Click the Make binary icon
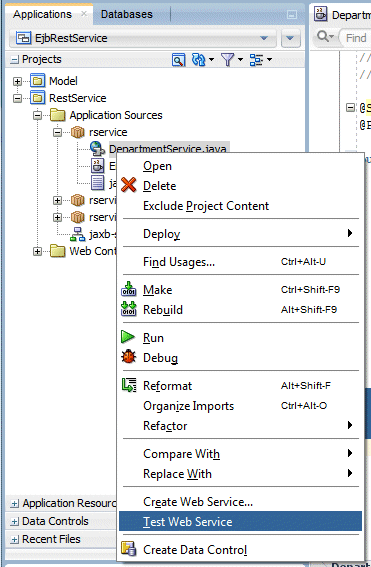The image size is (371, 567). 129,289
